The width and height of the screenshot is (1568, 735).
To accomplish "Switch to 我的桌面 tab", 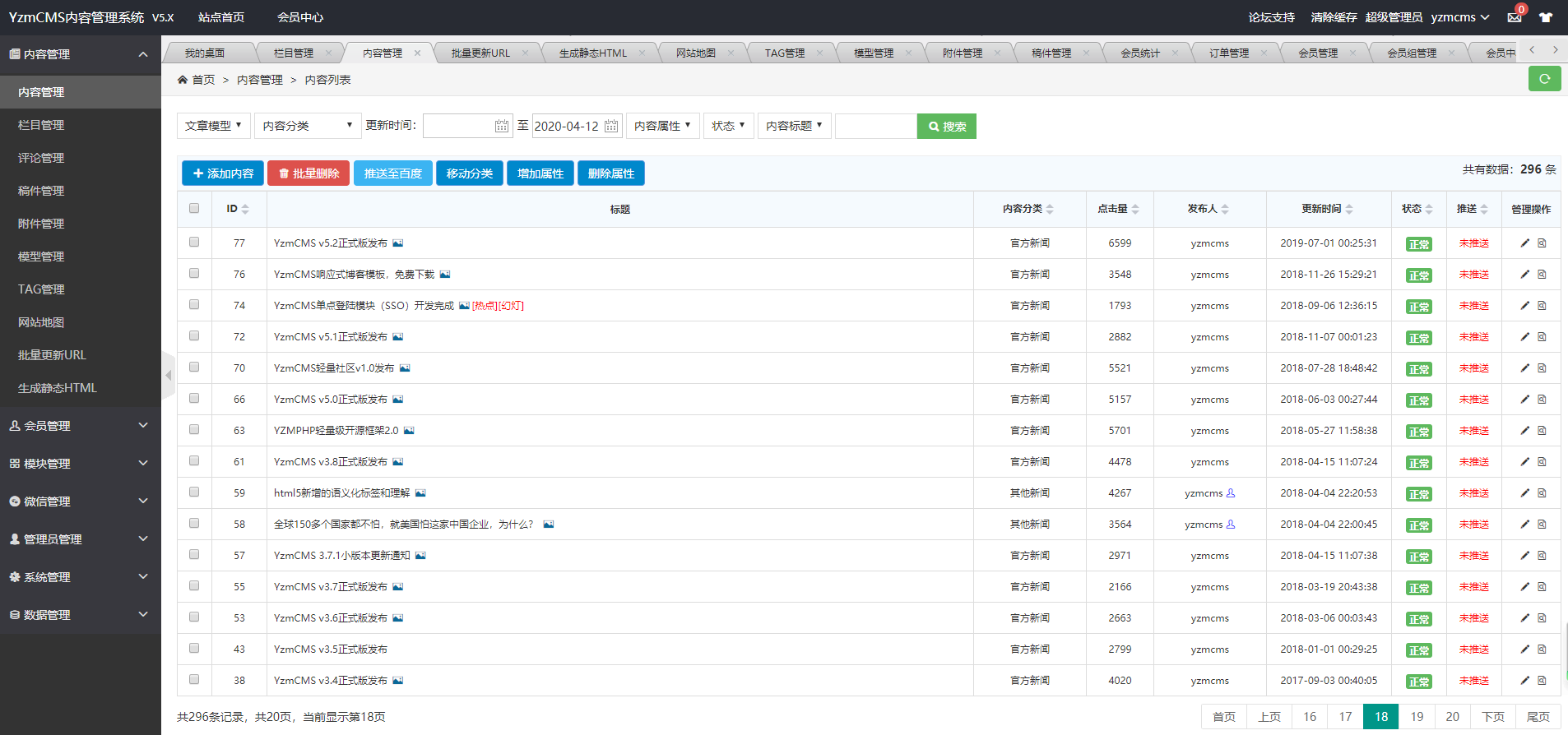I will point(205,53).
